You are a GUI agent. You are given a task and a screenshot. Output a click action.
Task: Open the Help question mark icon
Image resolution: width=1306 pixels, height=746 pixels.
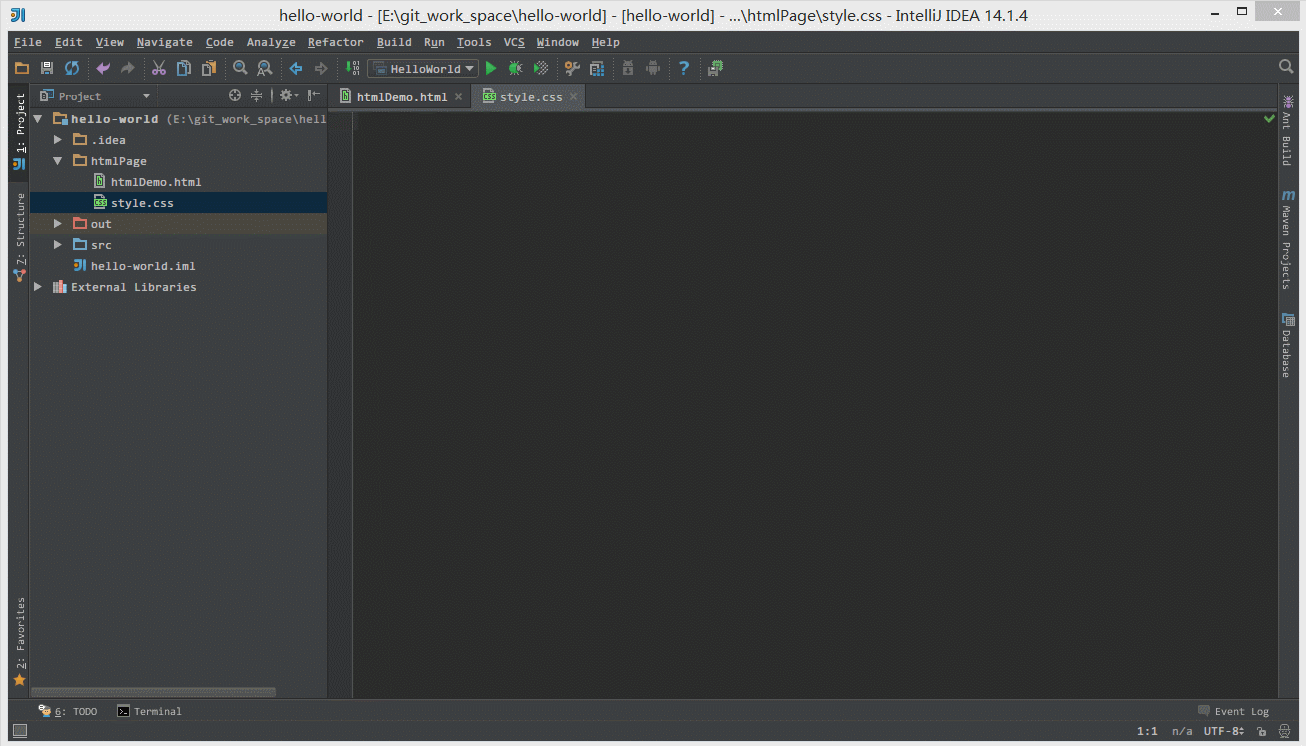(684, 68)
